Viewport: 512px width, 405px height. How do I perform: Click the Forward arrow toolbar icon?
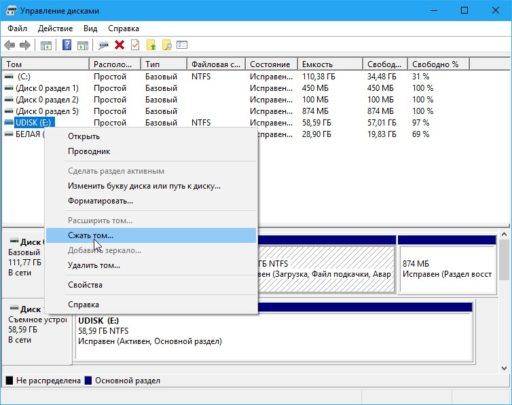pos(25,45)
